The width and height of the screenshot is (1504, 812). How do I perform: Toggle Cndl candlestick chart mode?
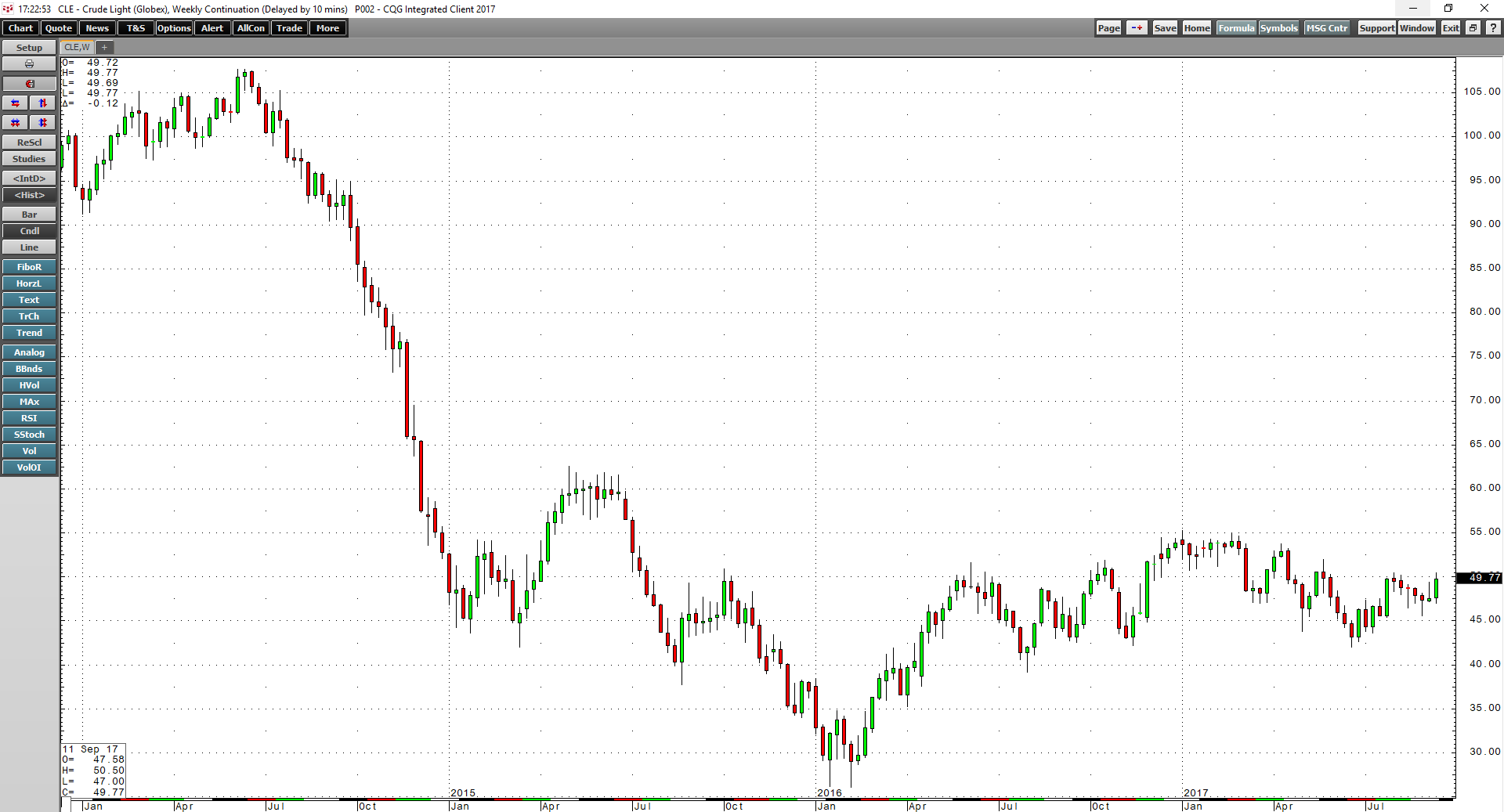click(x=29, y=230)
